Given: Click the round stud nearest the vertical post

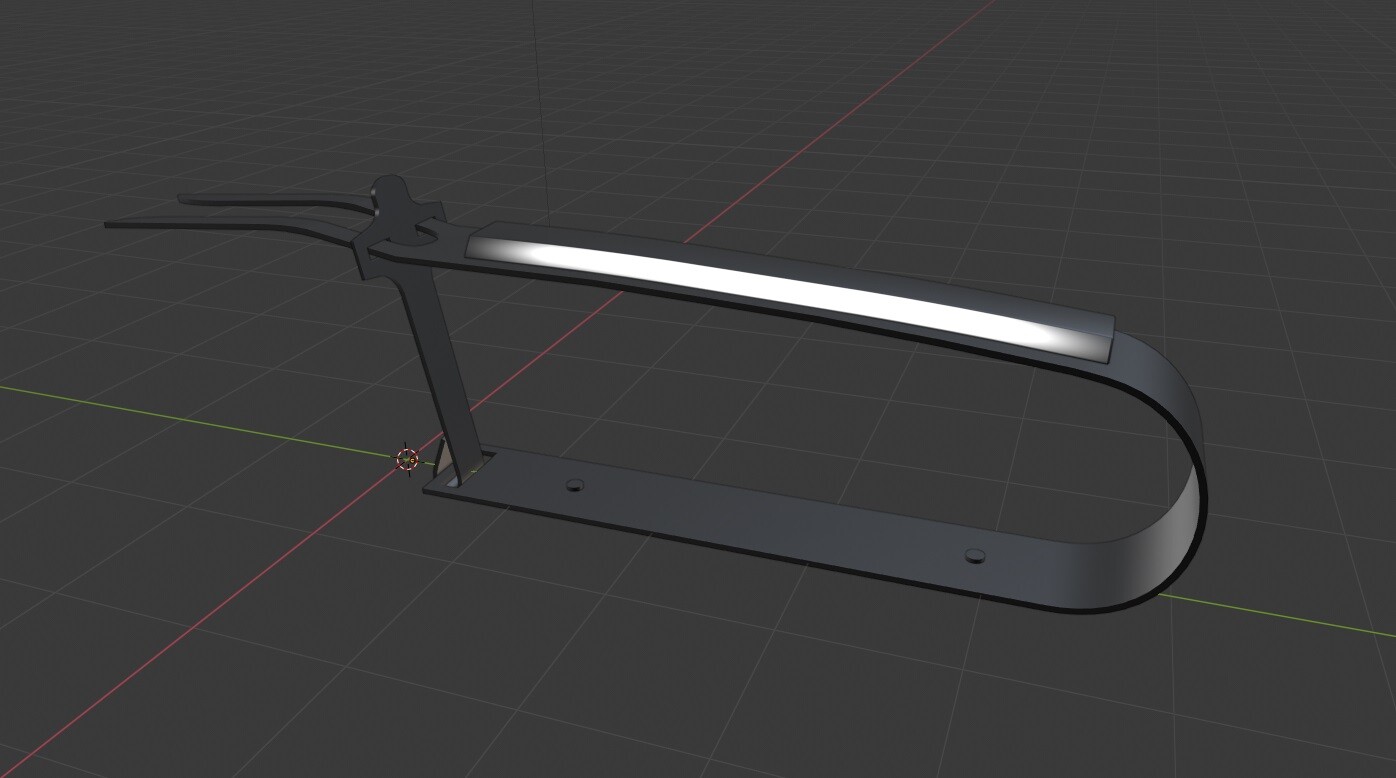Looking at the screenshot, I should [574, 485].
